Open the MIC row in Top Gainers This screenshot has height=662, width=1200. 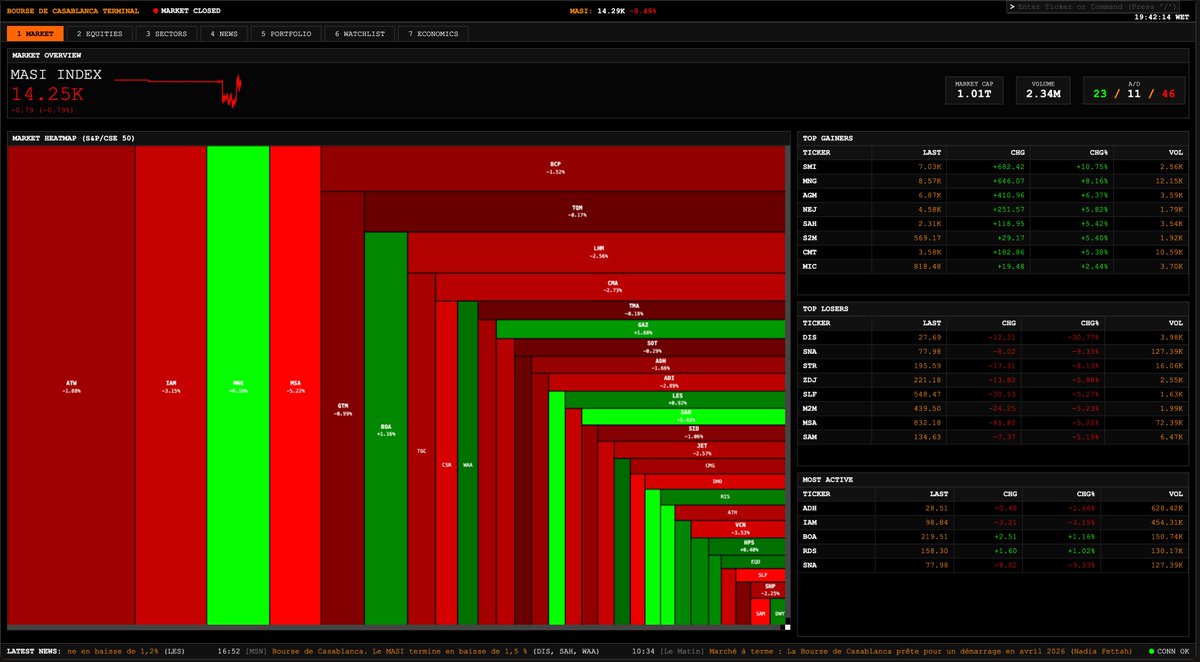pyautogui.click(x=995, y=267)
